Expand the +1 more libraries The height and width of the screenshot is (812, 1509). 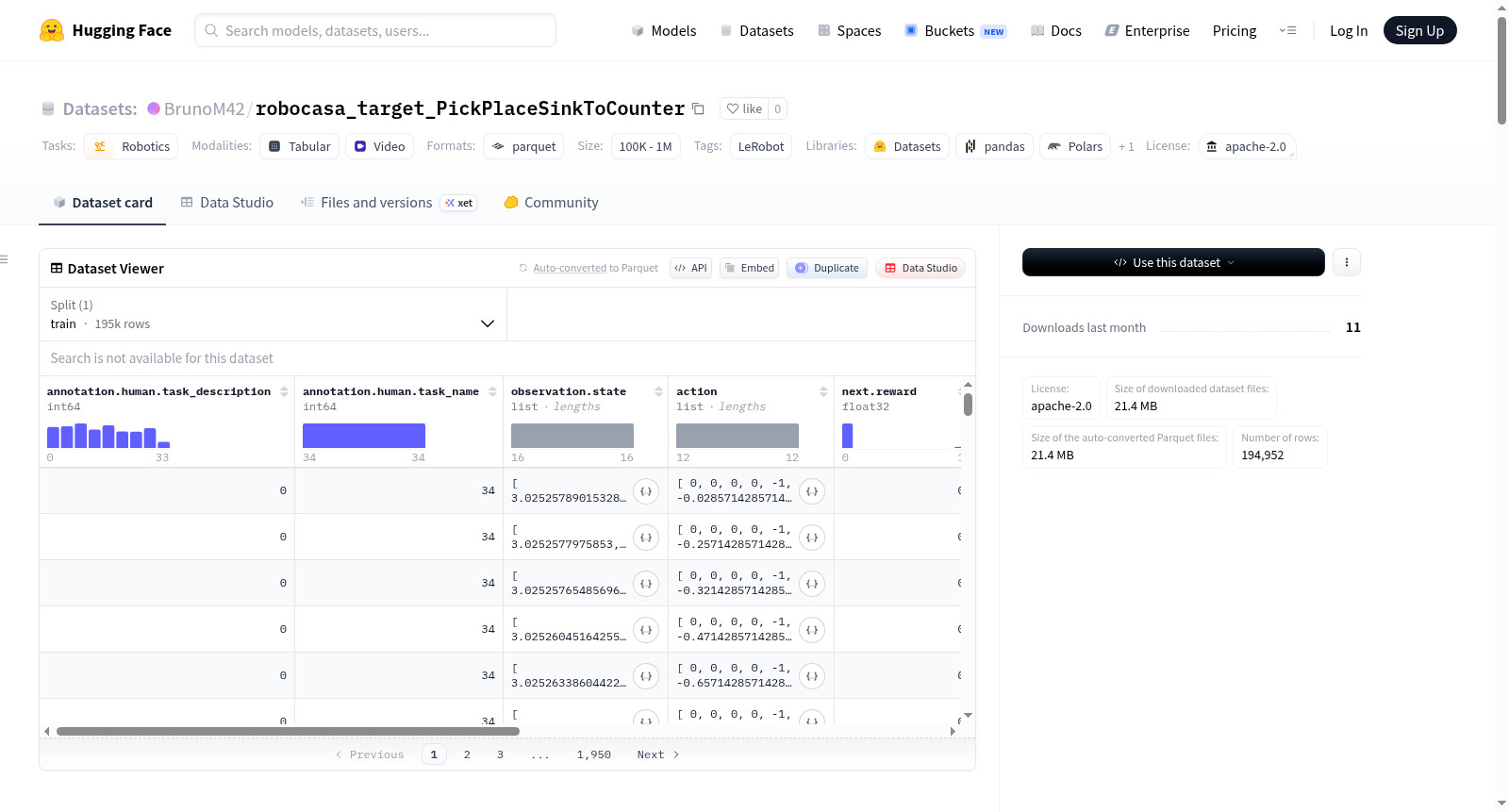click(1126, 146)
